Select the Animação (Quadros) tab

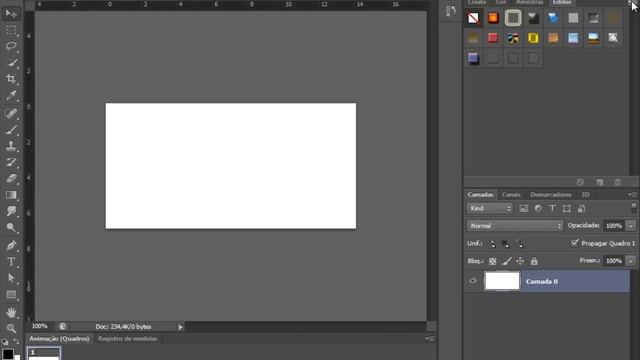tap(59, 339)
